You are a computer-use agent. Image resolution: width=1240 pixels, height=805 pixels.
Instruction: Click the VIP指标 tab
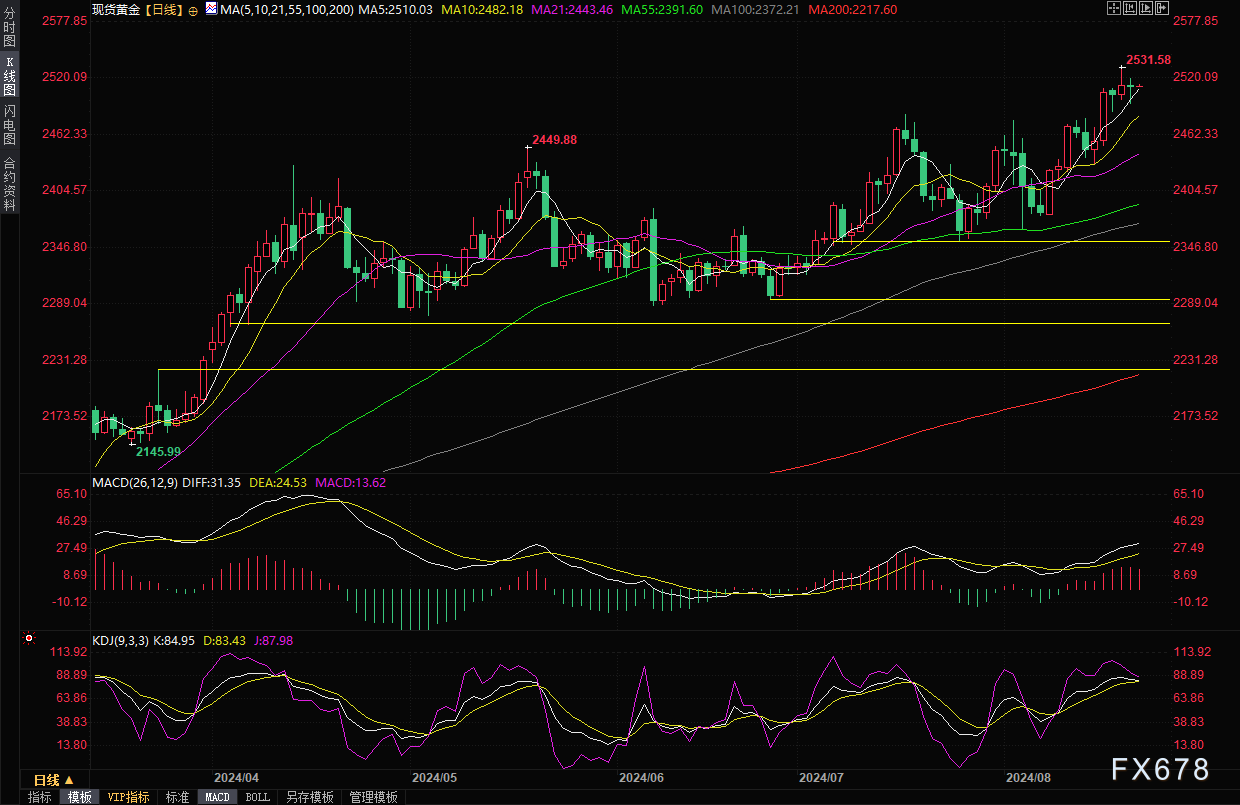(128, 797)
